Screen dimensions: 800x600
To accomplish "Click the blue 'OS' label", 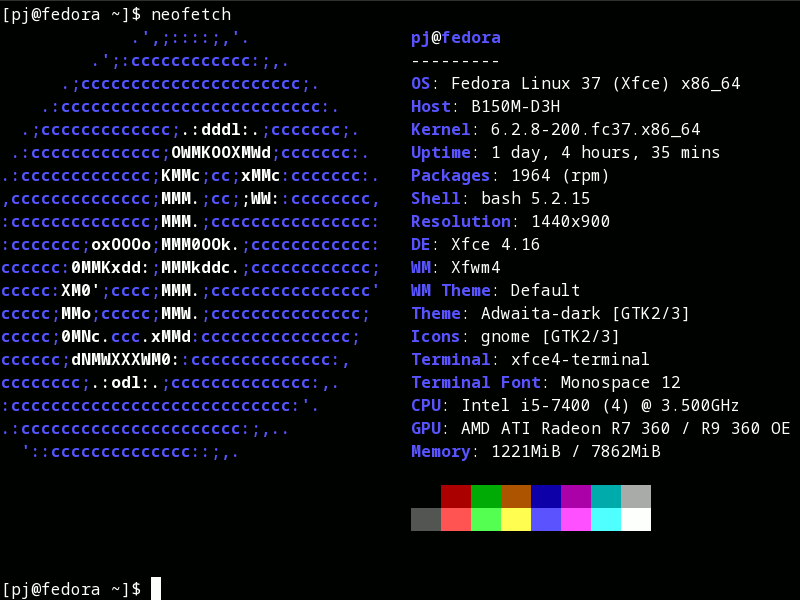I will click(x=421, y=83).
